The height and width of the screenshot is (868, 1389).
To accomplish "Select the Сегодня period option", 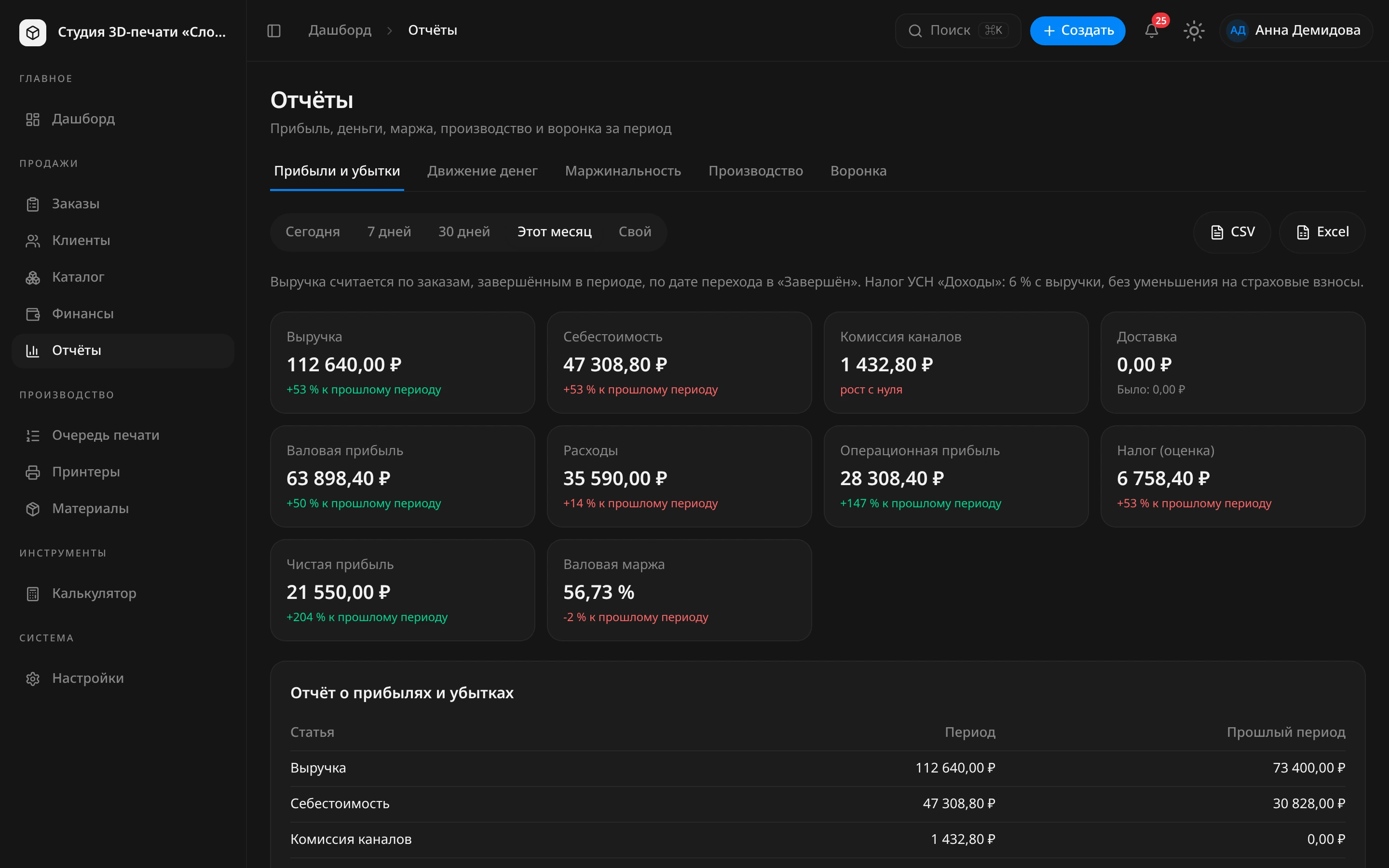I will (313, 232).
